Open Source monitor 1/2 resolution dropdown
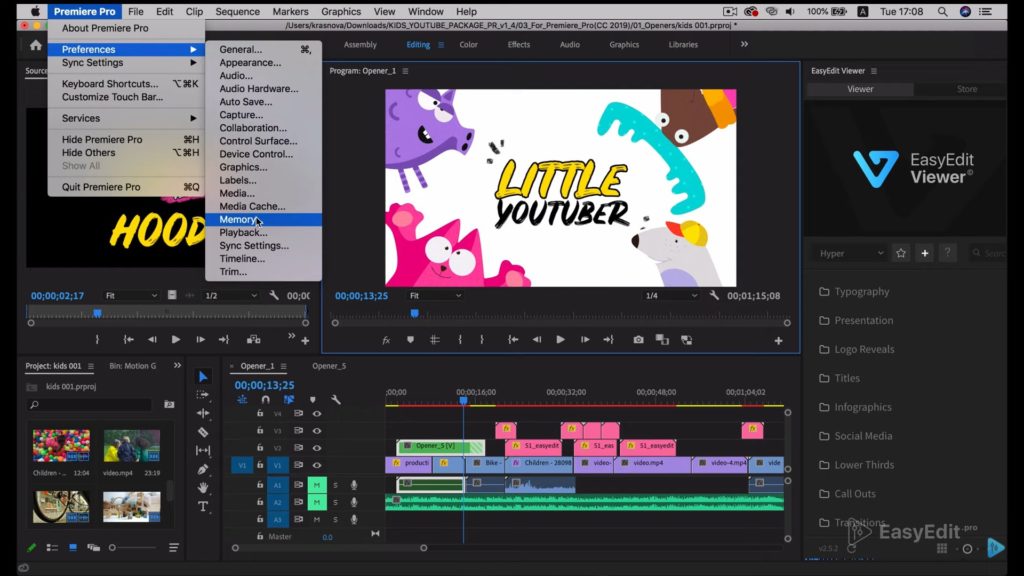Viewport: 1024px width, 576px height. tap(231, 296)
